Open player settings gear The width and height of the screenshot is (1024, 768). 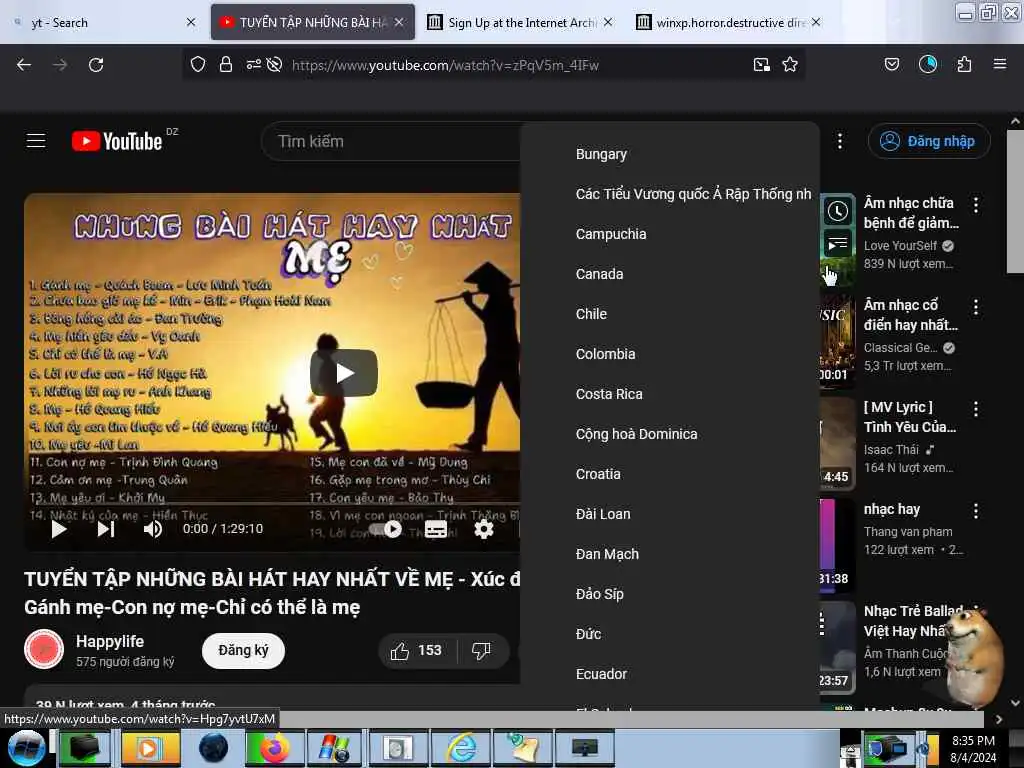pyautogui.click(x=483, y=529)
